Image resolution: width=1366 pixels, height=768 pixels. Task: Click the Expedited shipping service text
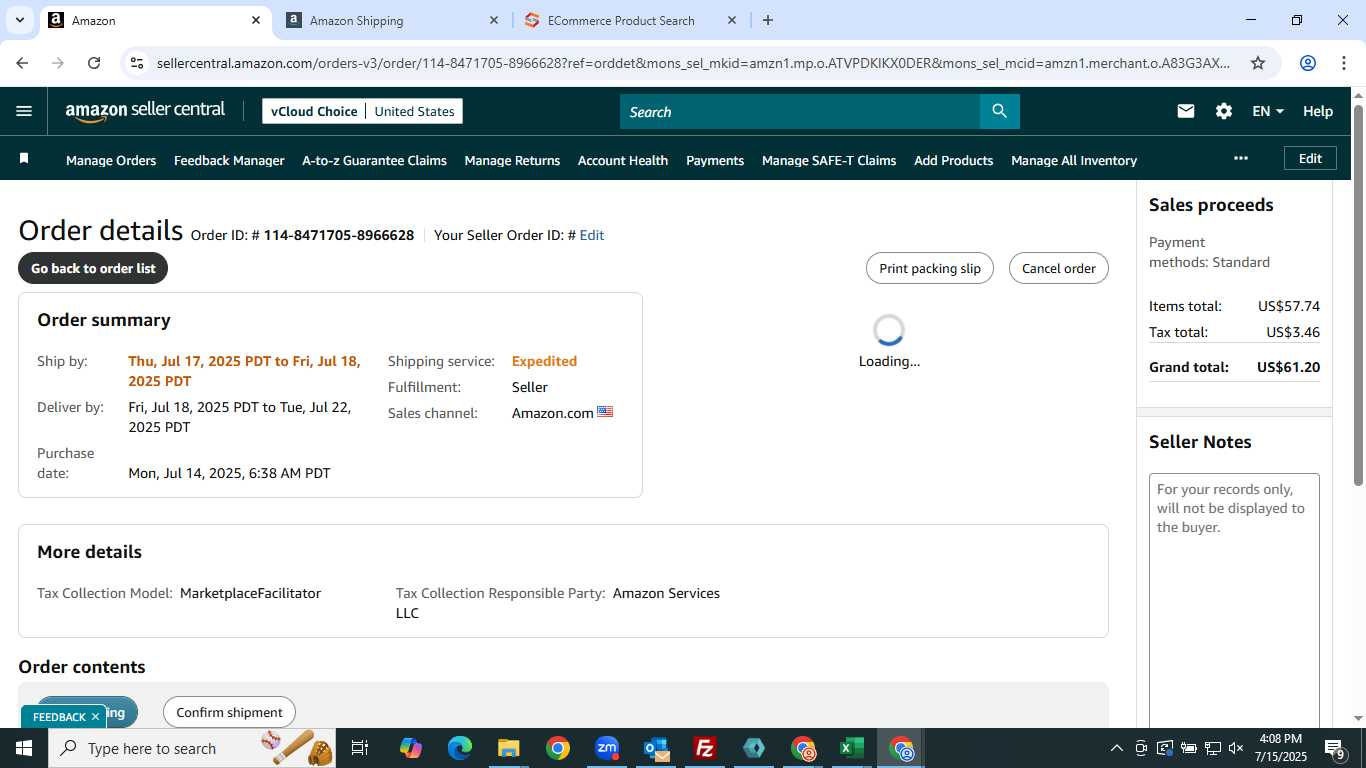(544, 361)
